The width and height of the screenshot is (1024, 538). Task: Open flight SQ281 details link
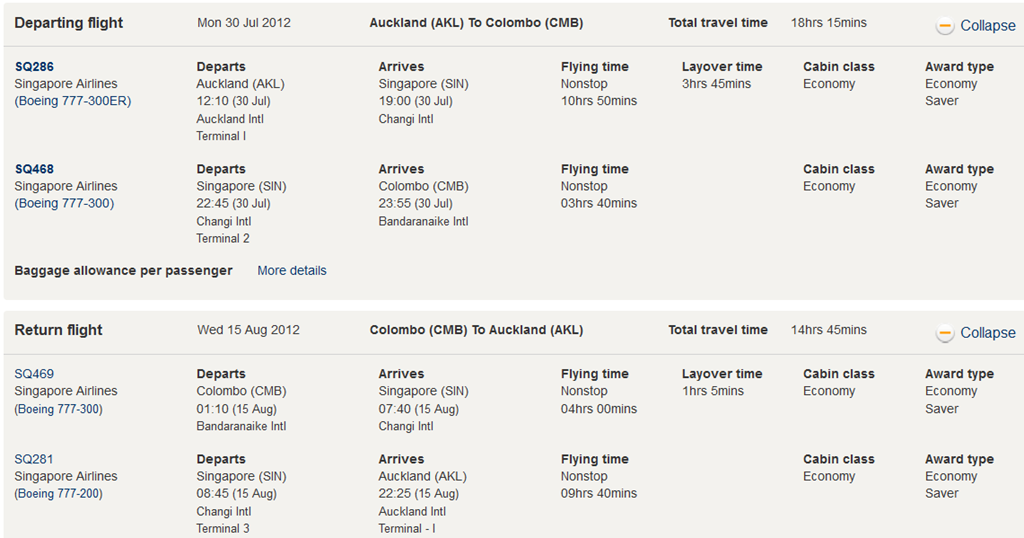(34, 459)
